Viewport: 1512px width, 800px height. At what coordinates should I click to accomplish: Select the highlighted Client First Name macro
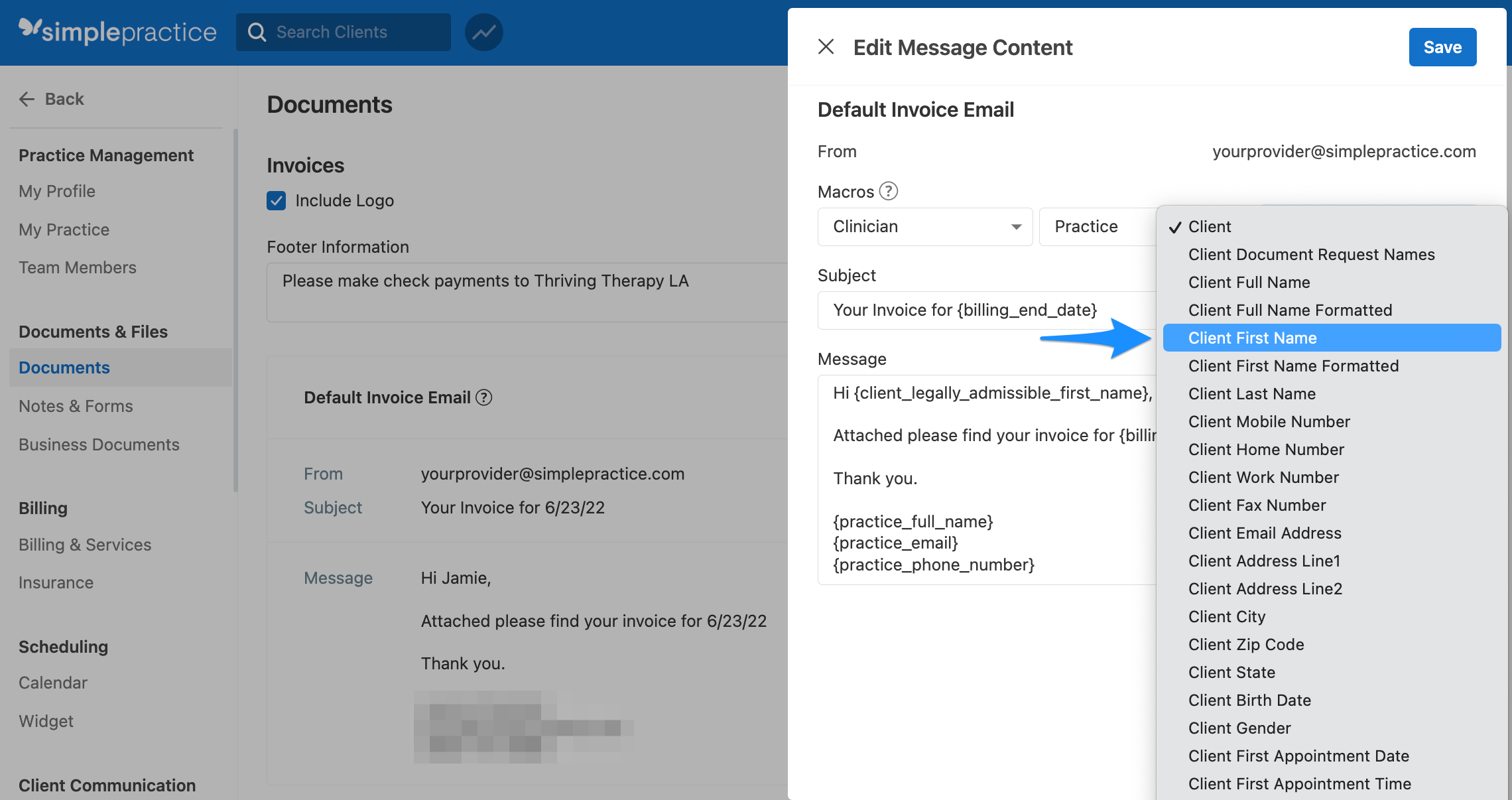[1332, 338]
